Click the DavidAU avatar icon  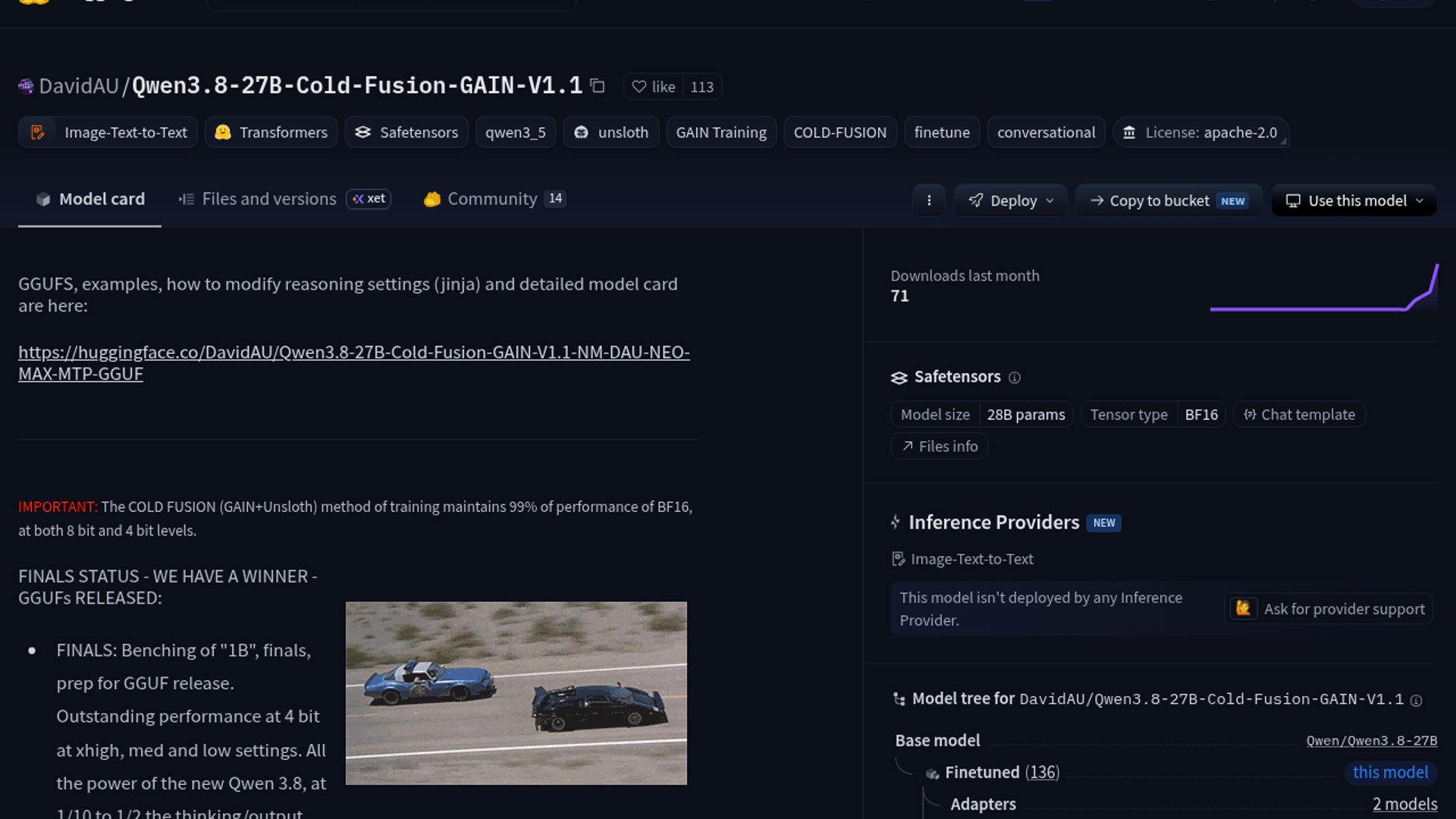pos(26,86)
